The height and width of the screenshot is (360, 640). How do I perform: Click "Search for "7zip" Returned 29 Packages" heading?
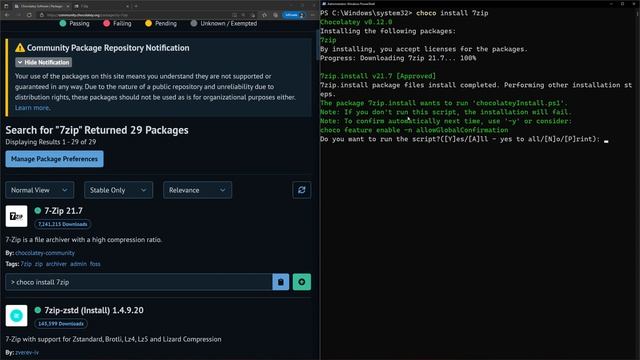click(x=97, y=130)
